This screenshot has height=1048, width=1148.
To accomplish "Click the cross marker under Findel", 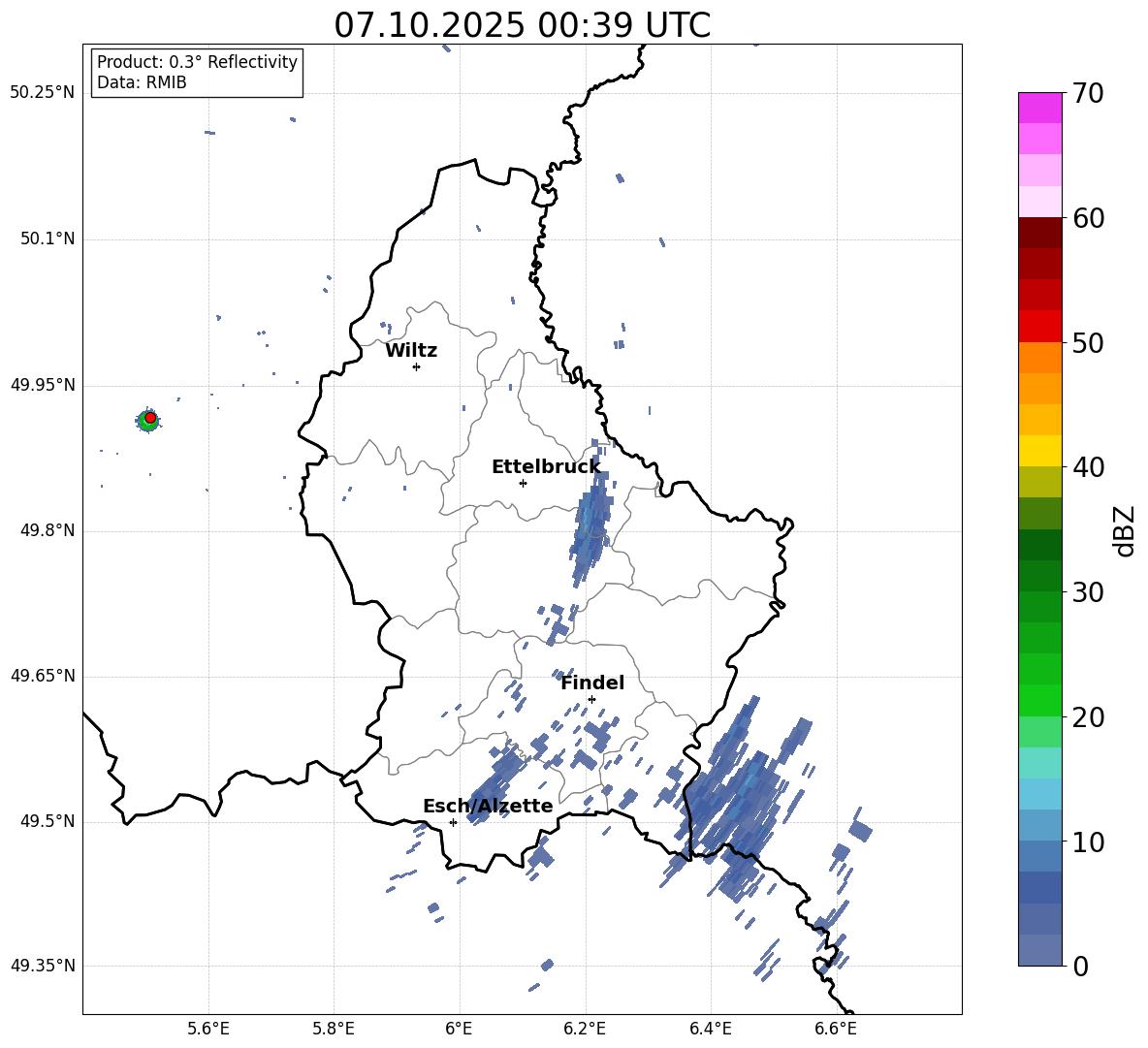I will click(x=591, y=699).
